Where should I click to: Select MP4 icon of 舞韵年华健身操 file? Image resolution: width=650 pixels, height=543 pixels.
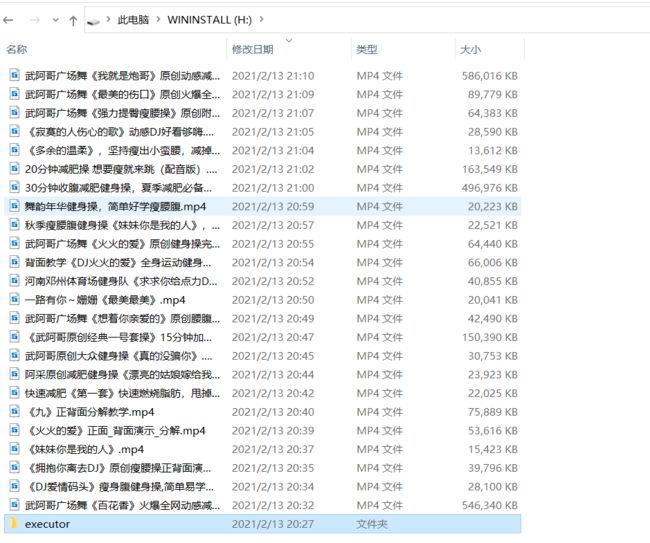(15, 206)
